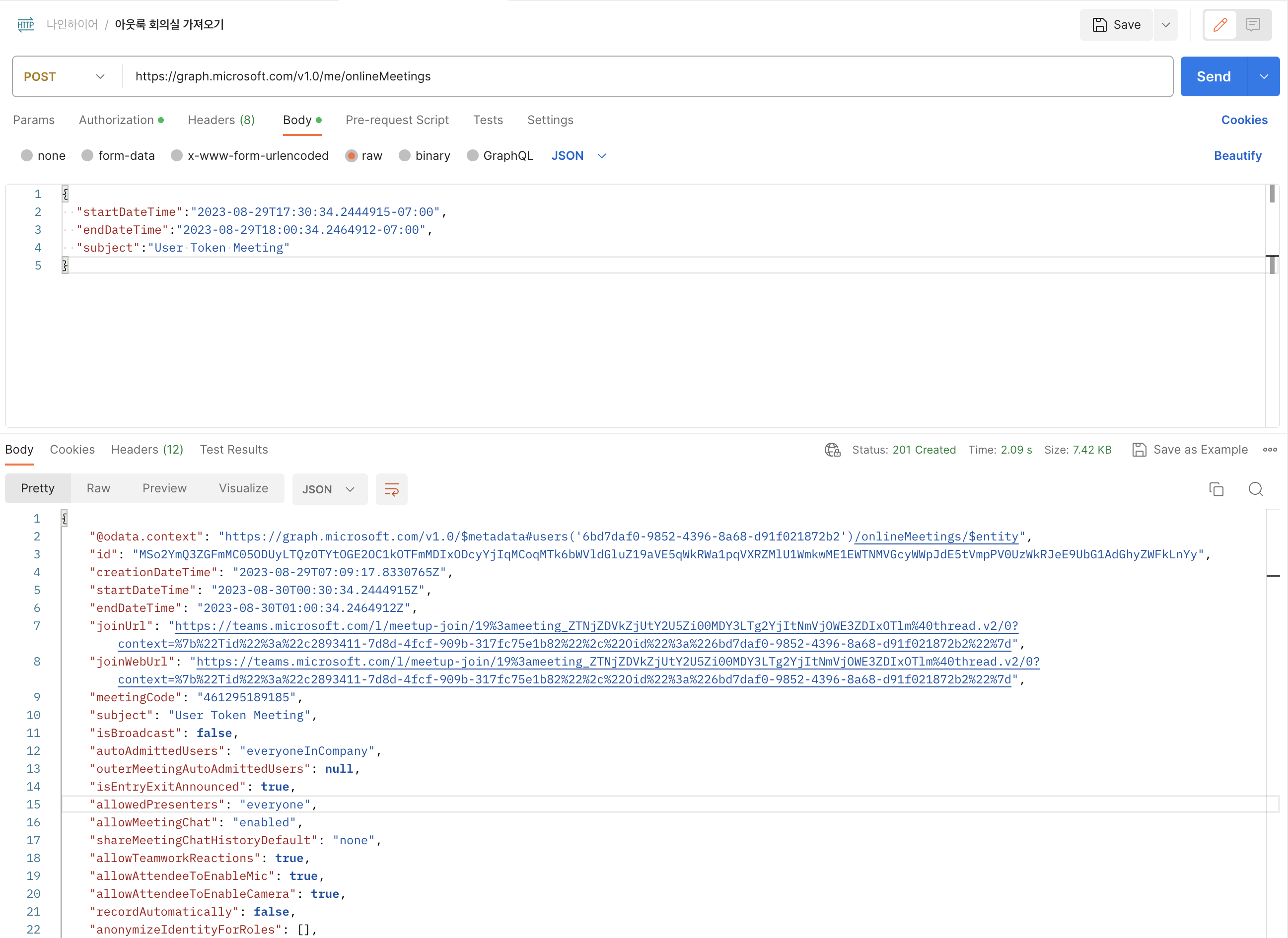
Task: Expand the Send options arrow
Action: click(1264, 76)
